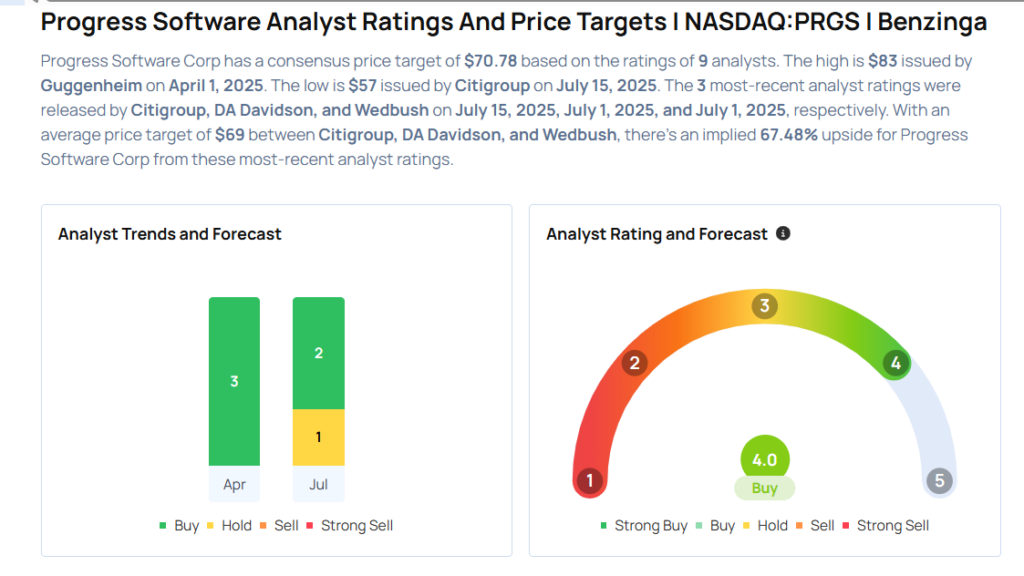Click gauge marker number 2
This screenshot has height=576, width=1024.
tap(634, 362)
